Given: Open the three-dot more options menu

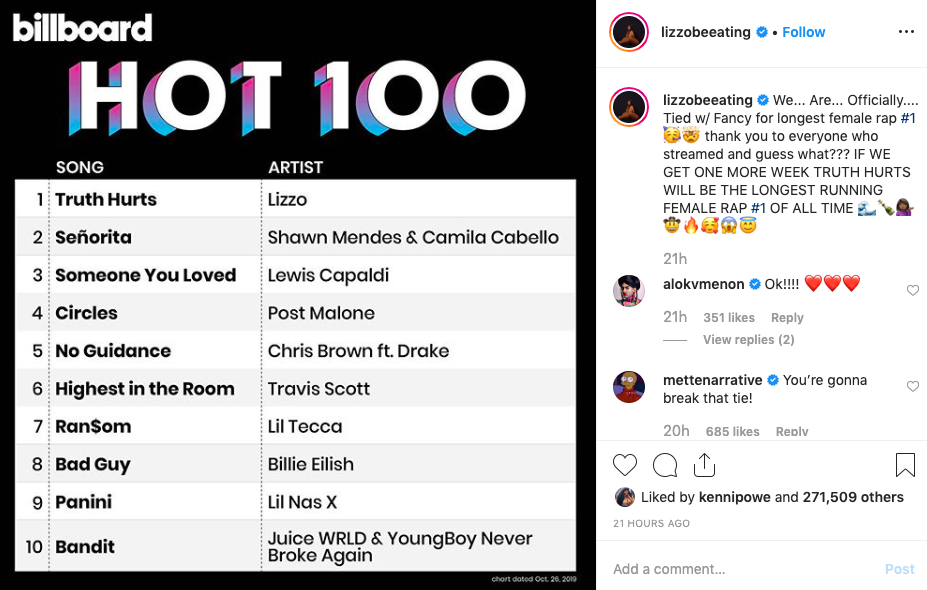Looking at the screenshot, I should tap(906, 32).
